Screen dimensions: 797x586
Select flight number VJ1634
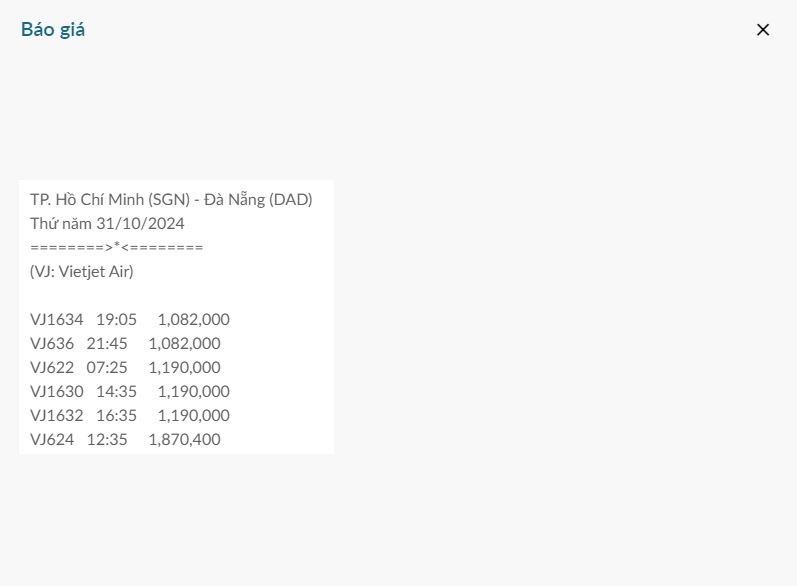[57, 319]
